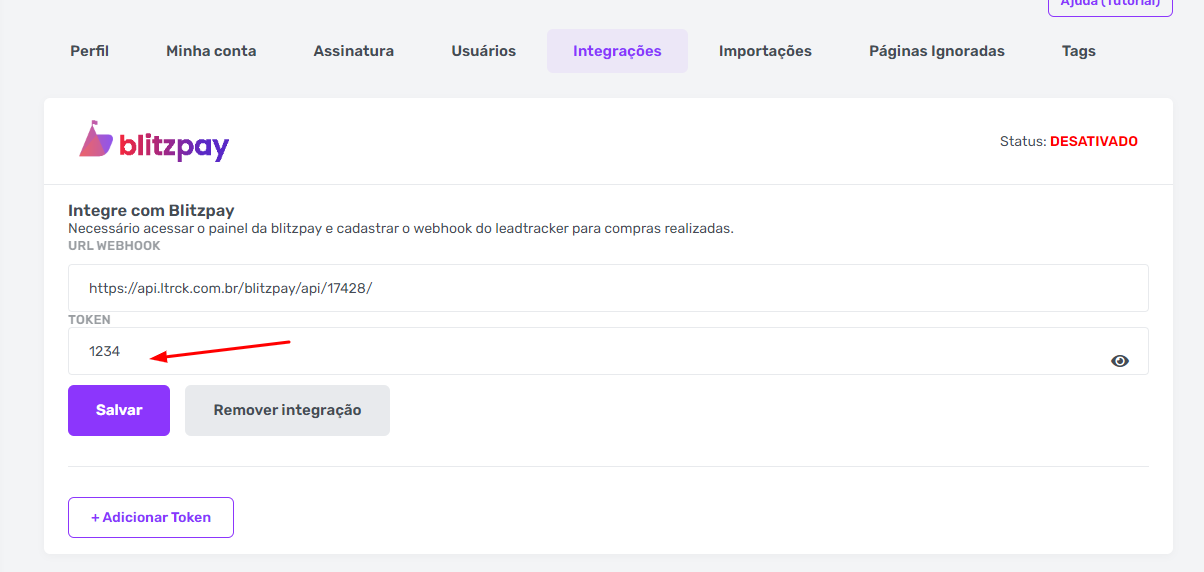Open the Importações tab

765,51
